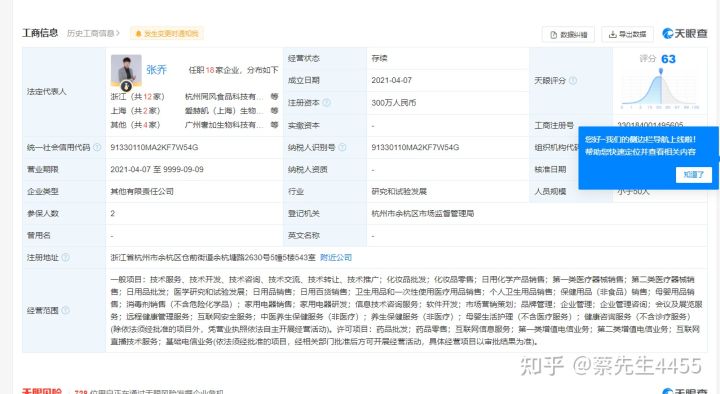The image size is (720, 394).
Task: Click the 人员规模 label
Action: point(550,191)
